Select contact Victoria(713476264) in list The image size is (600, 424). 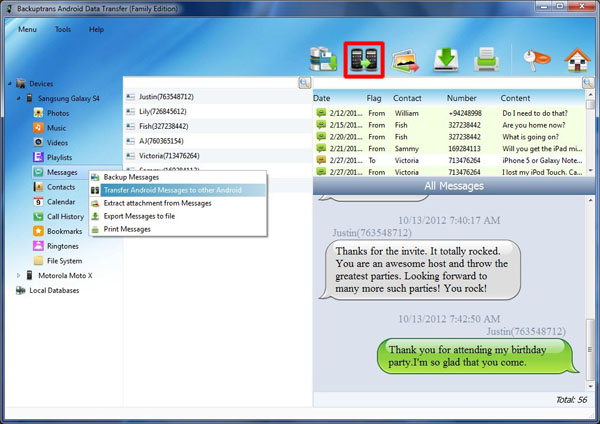tap(218, 156)
